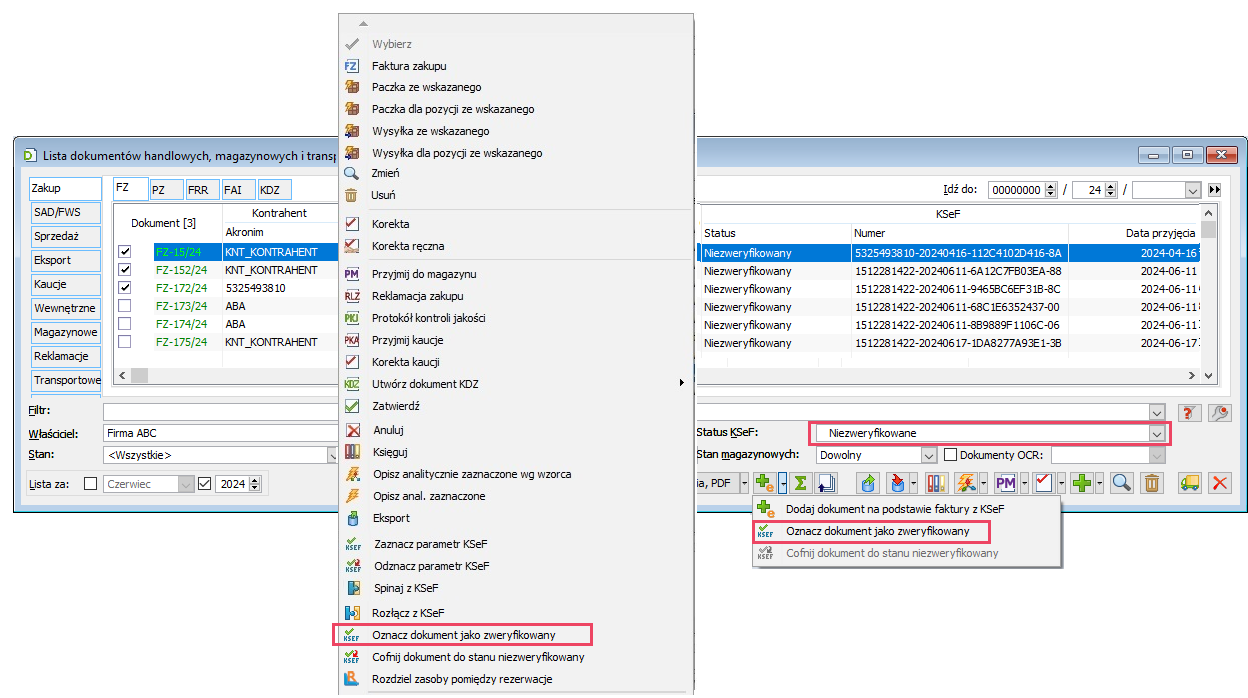Click the lightning analytic description toolbar icon

(967, 483)
